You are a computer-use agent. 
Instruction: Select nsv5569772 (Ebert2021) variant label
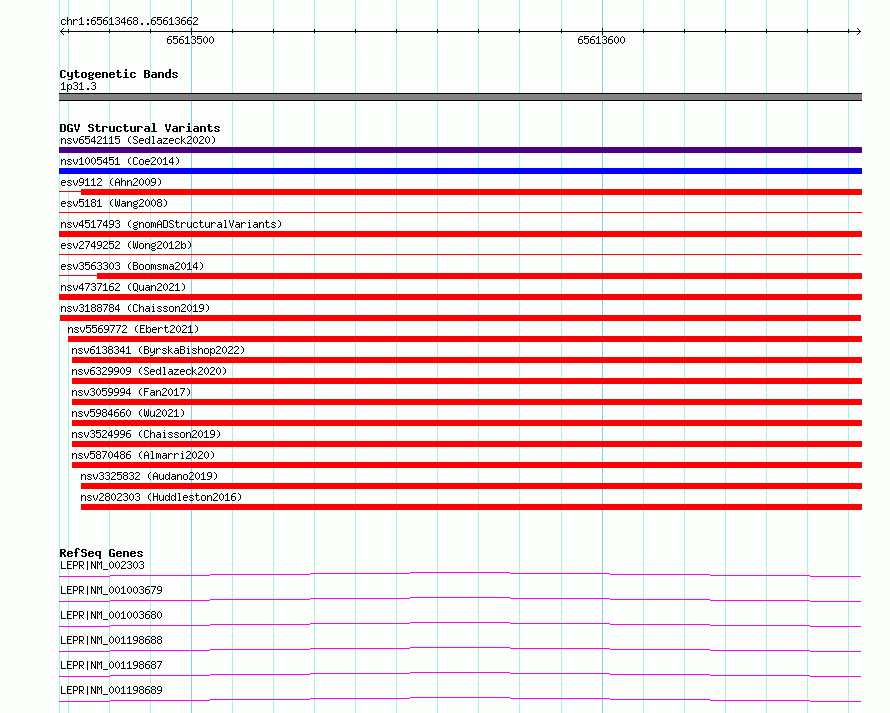coord(133,329)
